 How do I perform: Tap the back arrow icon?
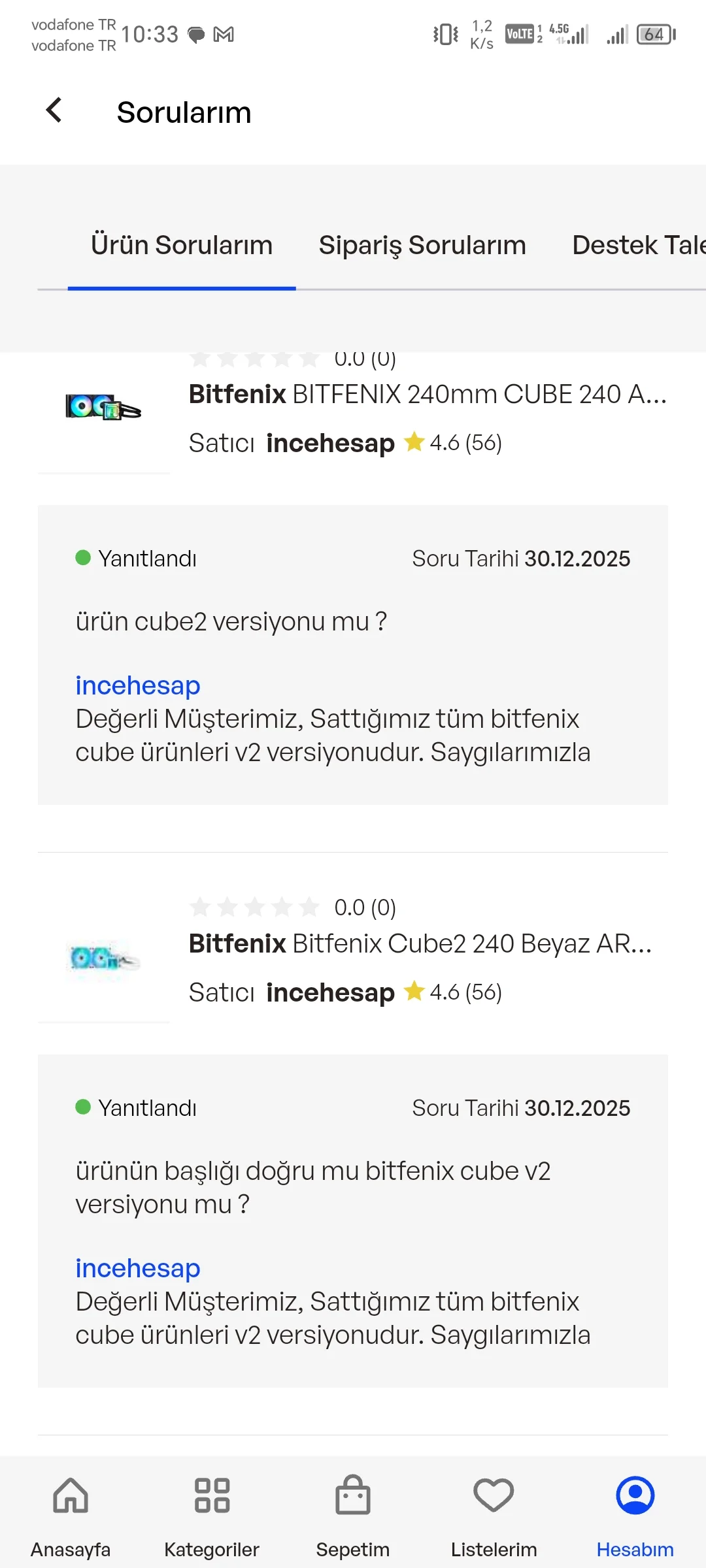(x=54, y=110)
